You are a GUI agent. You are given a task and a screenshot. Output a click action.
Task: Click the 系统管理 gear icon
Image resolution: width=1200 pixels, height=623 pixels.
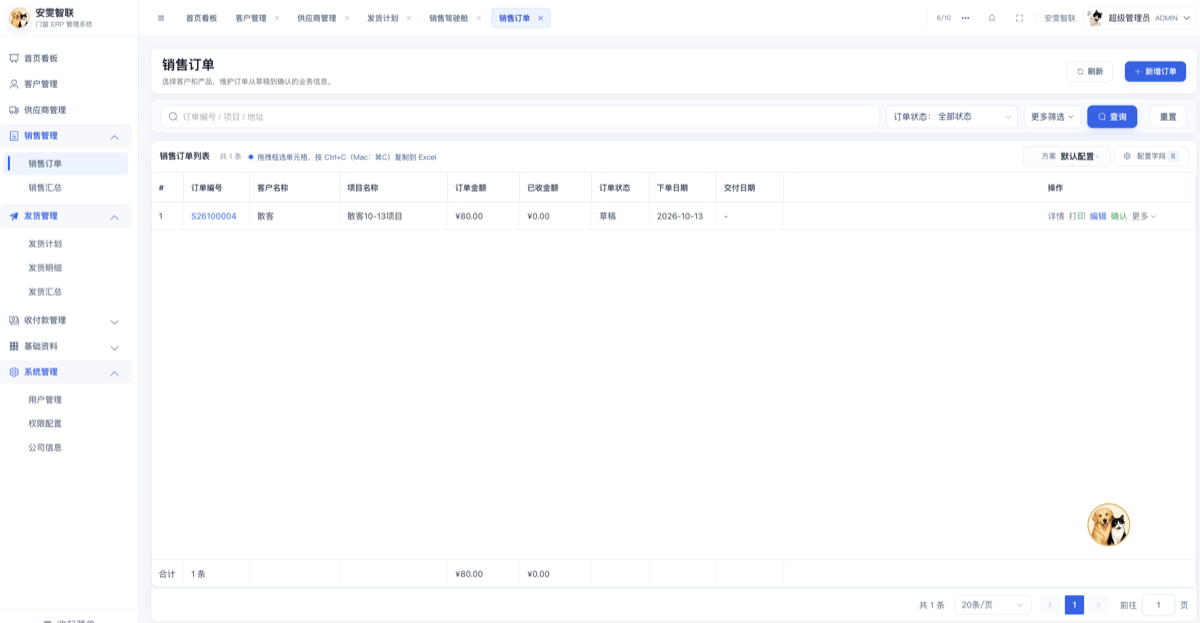click(x=14, y=372)
